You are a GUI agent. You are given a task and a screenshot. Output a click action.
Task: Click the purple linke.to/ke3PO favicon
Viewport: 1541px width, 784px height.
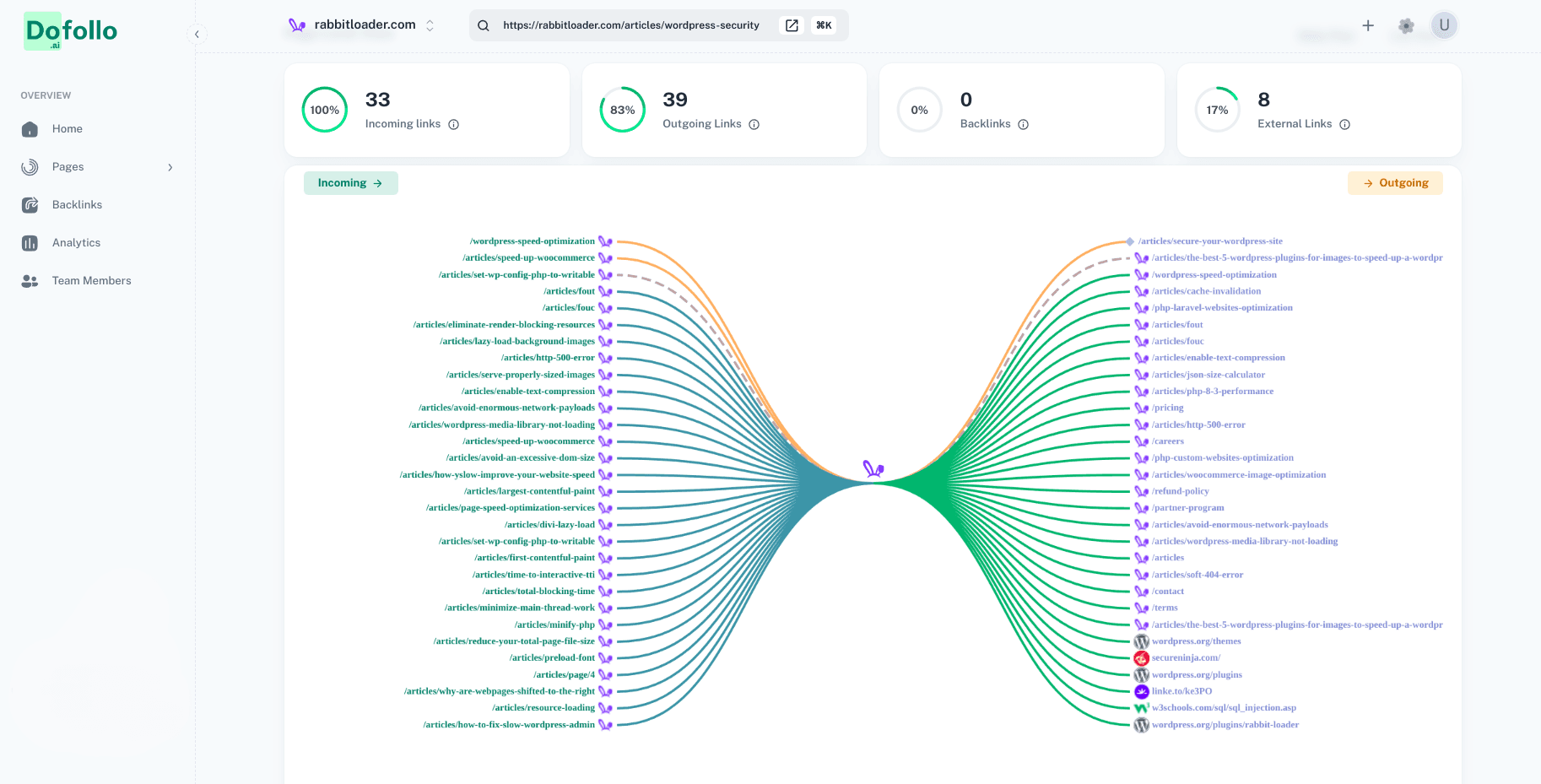point(1141,691)
